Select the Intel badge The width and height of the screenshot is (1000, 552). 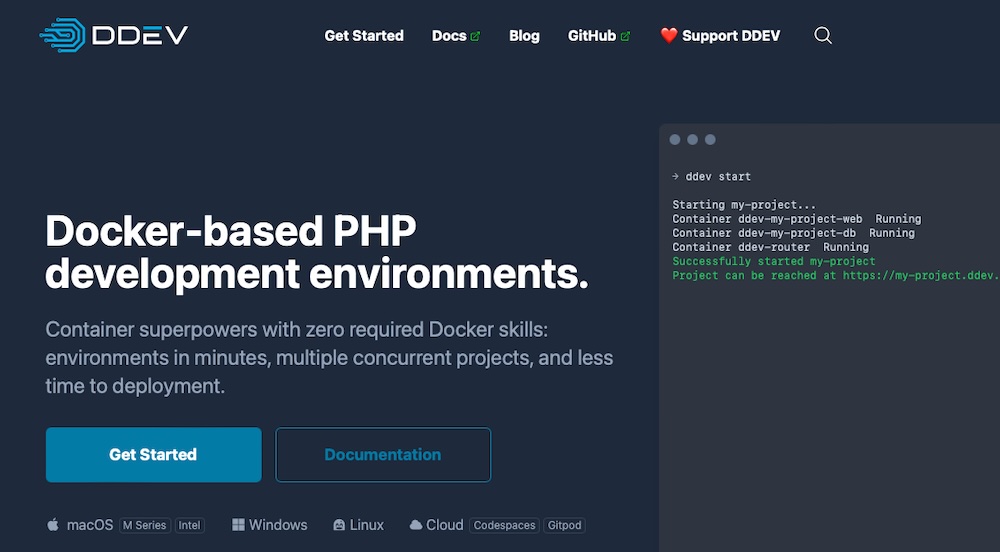(189, 525)
